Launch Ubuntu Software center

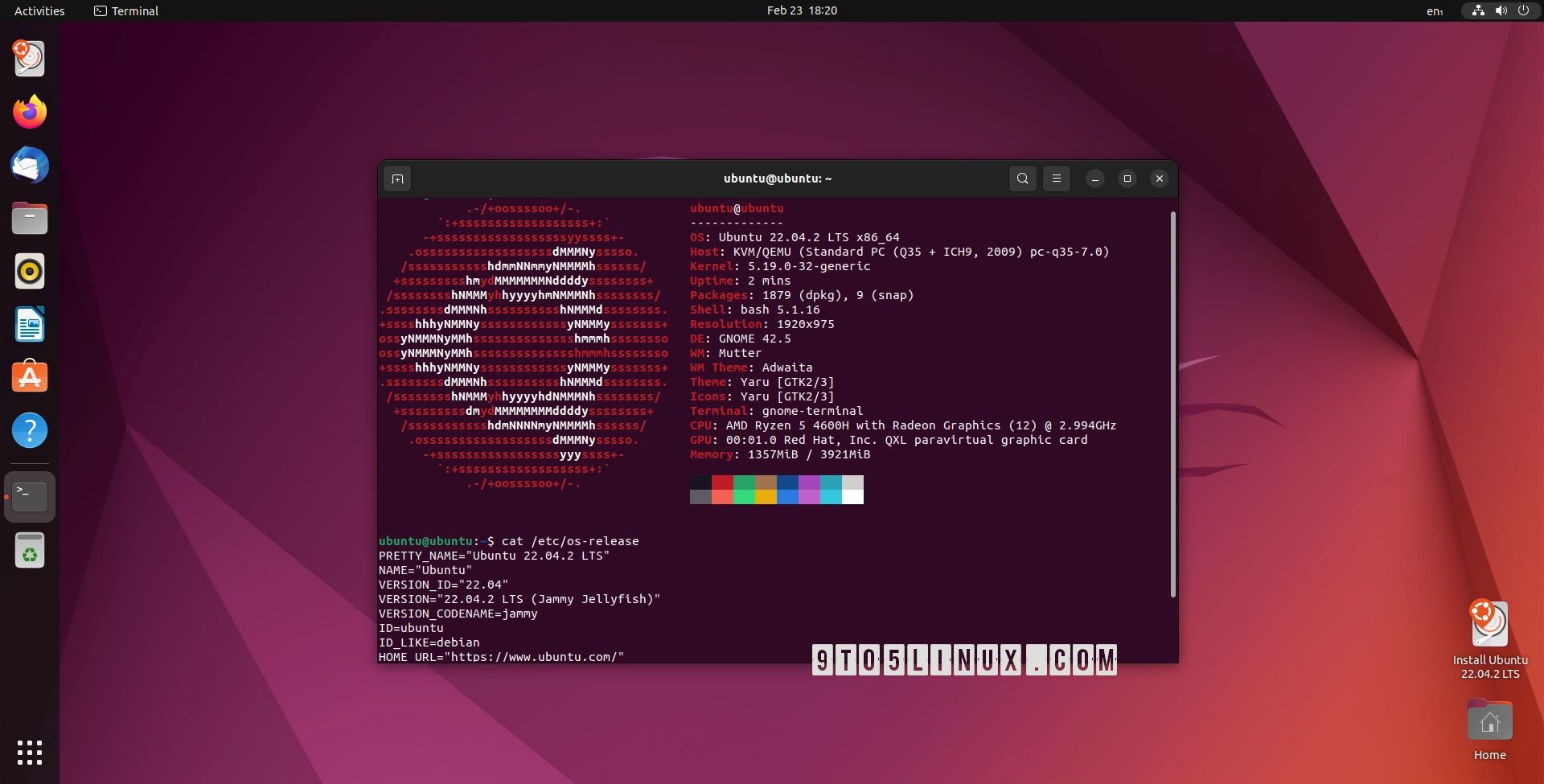tap(30, 377)
